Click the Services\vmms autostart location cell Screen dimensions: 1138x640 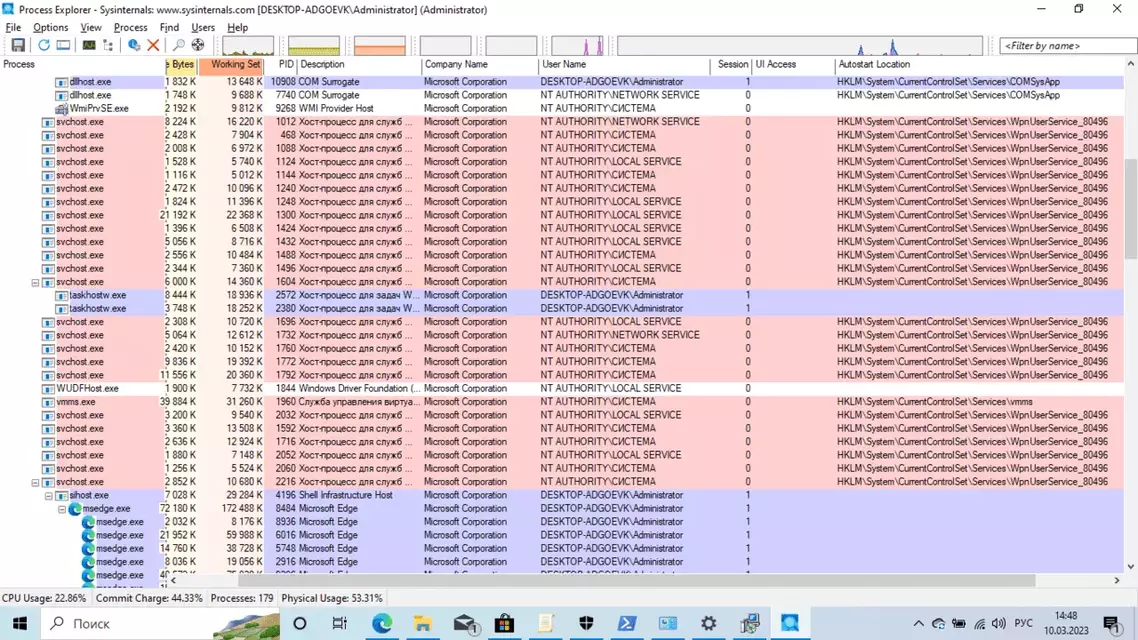click(x=935, y=402)
